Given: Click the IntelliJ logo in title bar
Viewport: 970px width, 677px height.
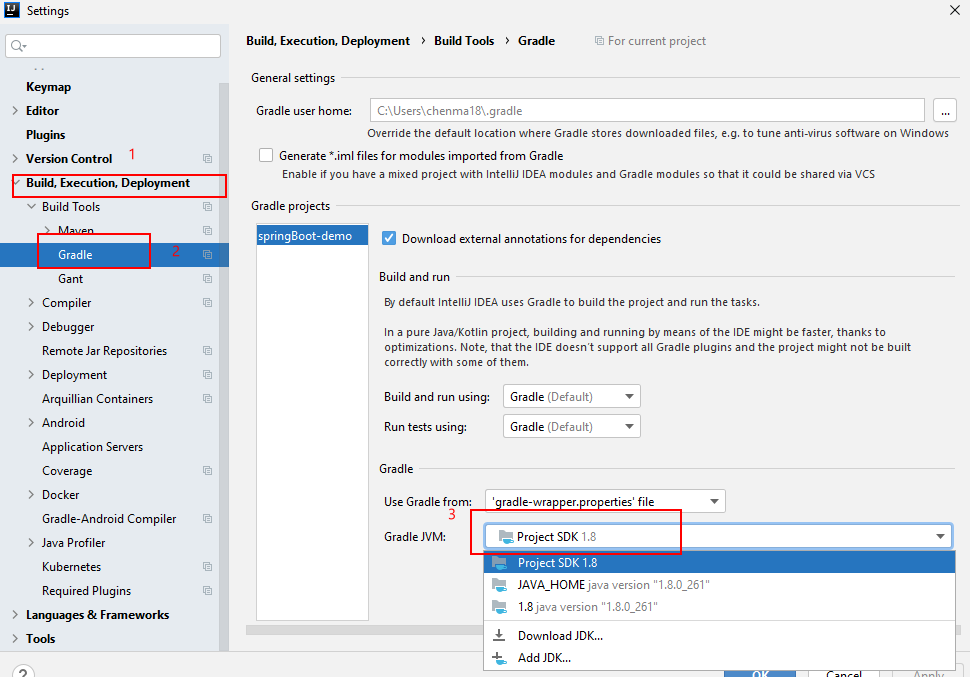Looking at the screenshot, I should (12, 10).
